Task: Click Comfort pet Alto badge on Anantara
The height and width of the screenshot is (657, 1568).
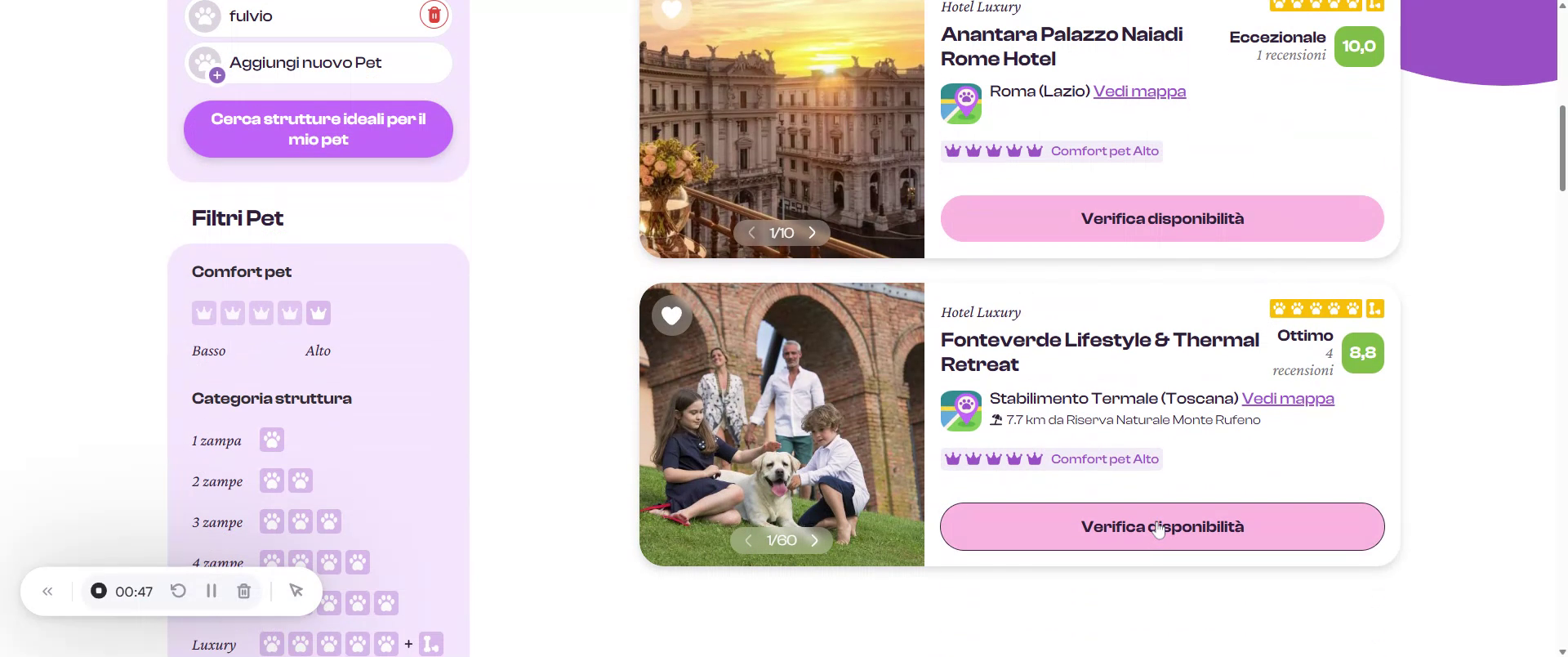Action: (1052, 151)
